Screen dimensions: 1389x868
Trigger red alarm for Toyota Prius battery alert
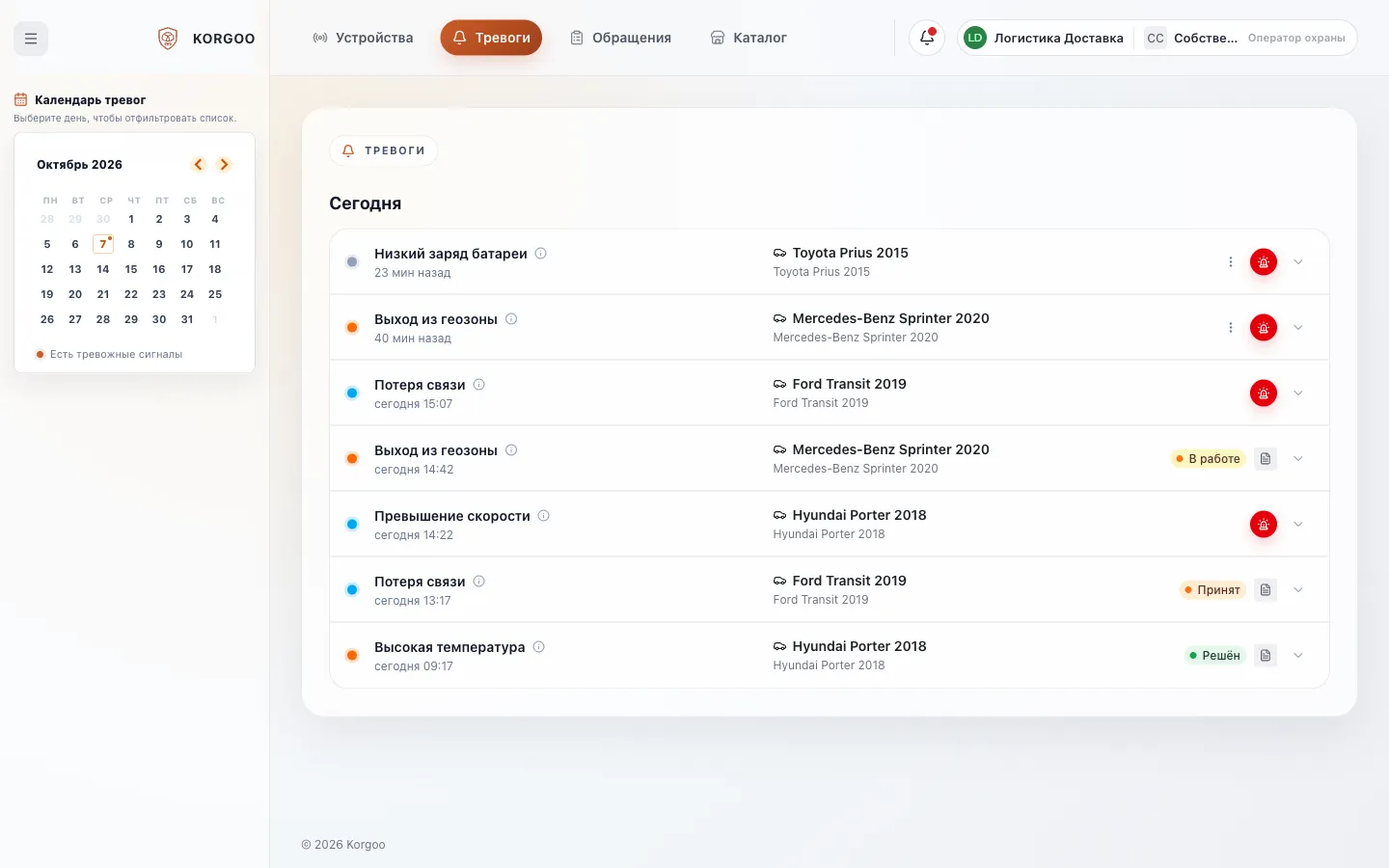(x=1264, y=262)
